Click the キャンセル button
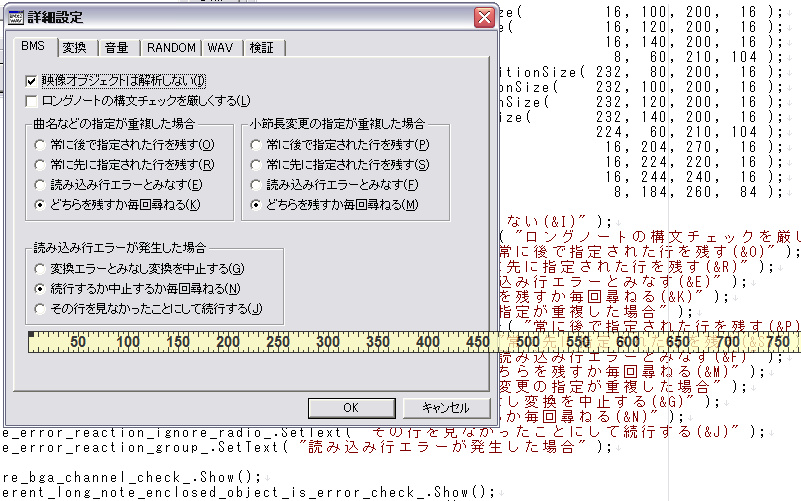This screenshot has width=801, height=501. (446, 408)
